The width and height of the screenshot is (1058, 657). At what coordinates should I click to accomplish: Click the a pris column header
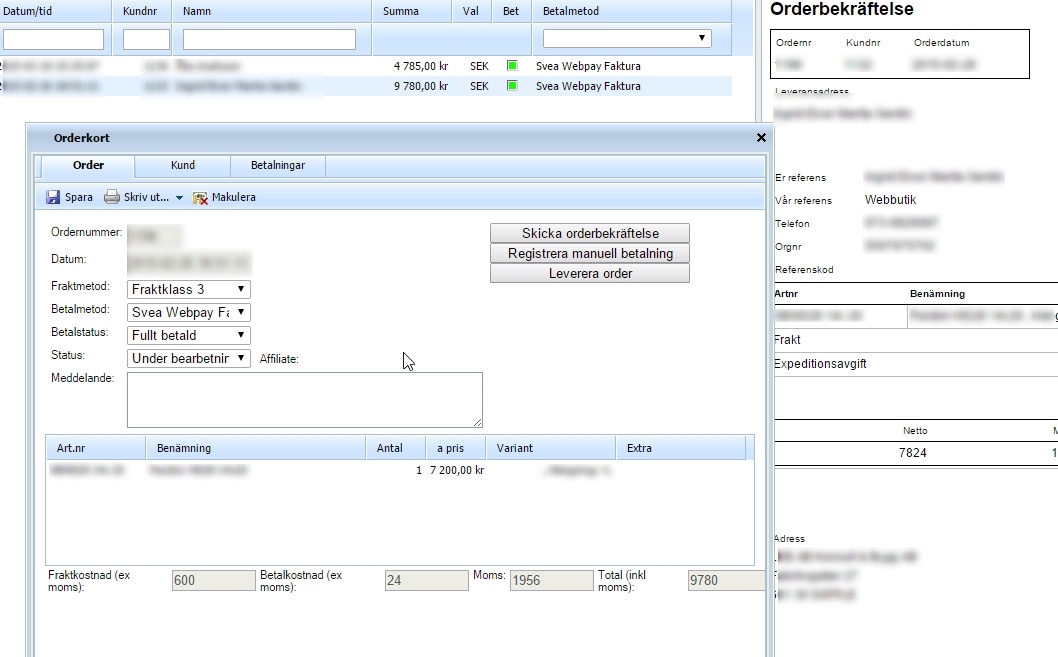point(455,448)
